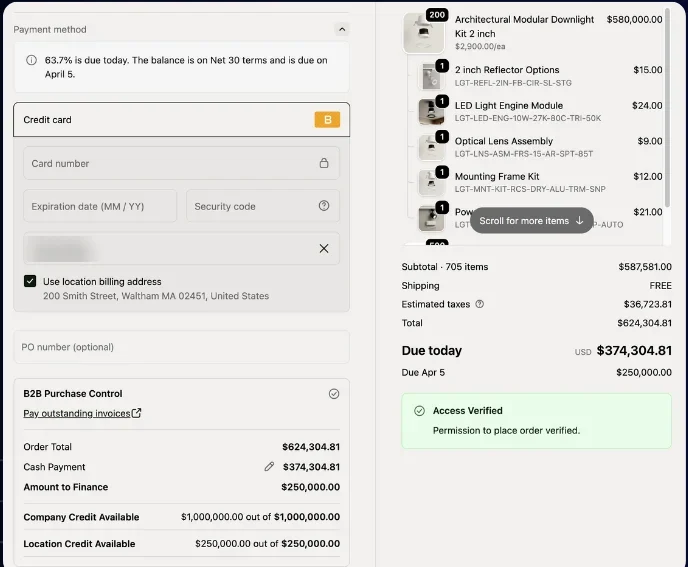Open Pay outstanding invoices link
The width and height of the screenshot is (688, 567).
click(x=77, y=413)
